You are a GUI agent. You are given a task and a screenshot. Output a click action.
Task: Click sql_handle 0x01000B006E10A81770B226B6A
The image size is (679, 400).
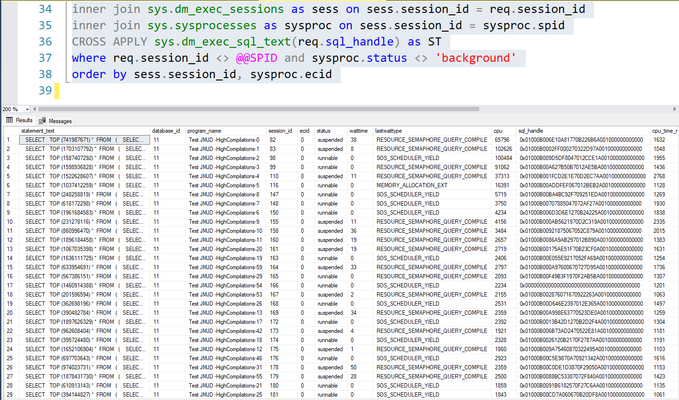pos(581,140)
